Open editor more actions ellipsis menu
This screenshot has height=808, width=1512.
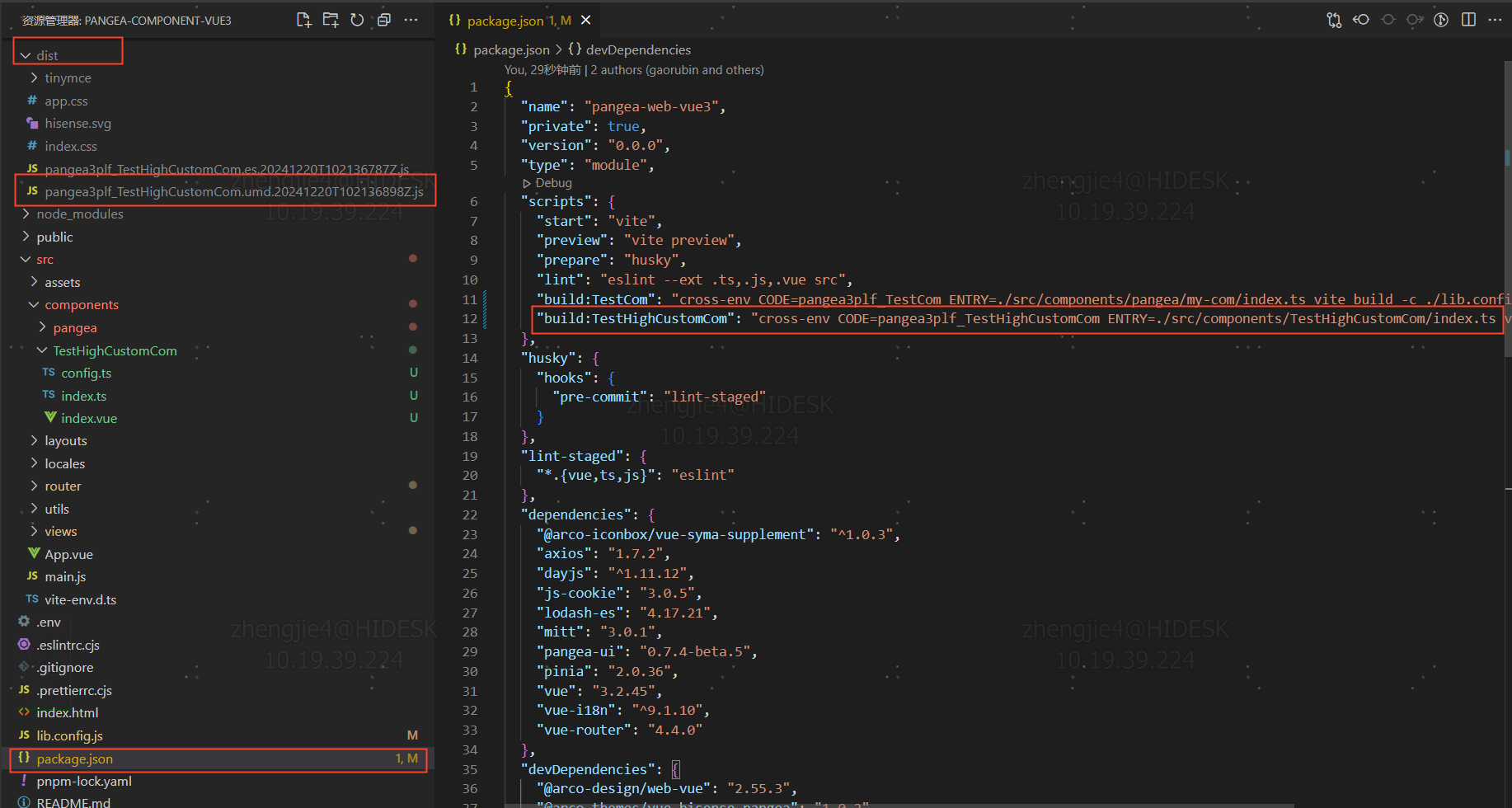point(1495,20)
